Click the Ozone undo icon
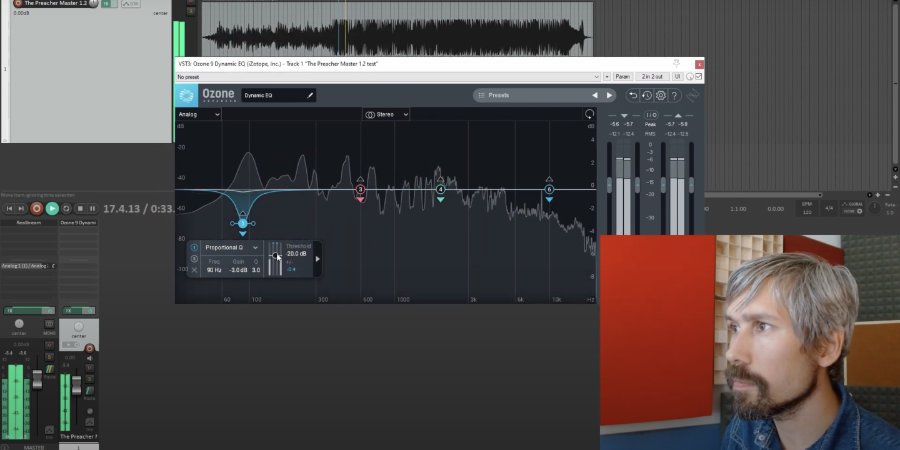The height and width of the screenshot is (450, 900). tap(633, 95)
